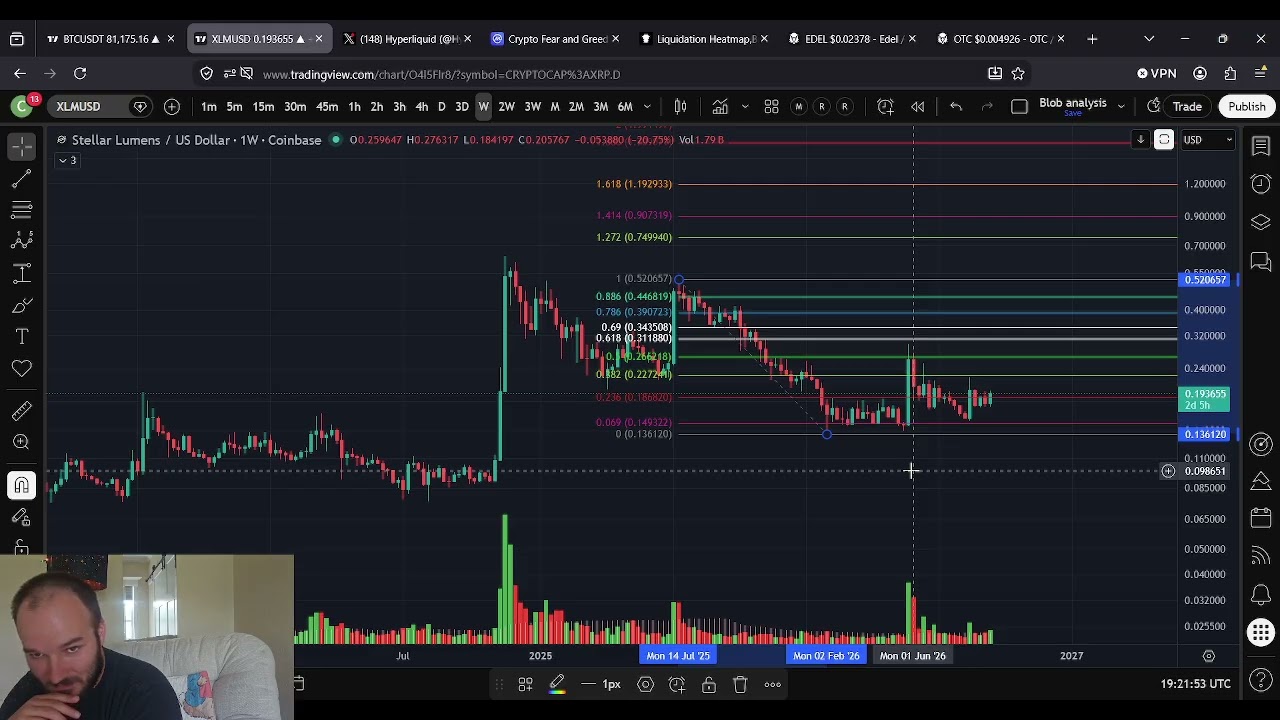
Task: Switch to OTC $0.004926 tab
Action: tap(1000, 39)
